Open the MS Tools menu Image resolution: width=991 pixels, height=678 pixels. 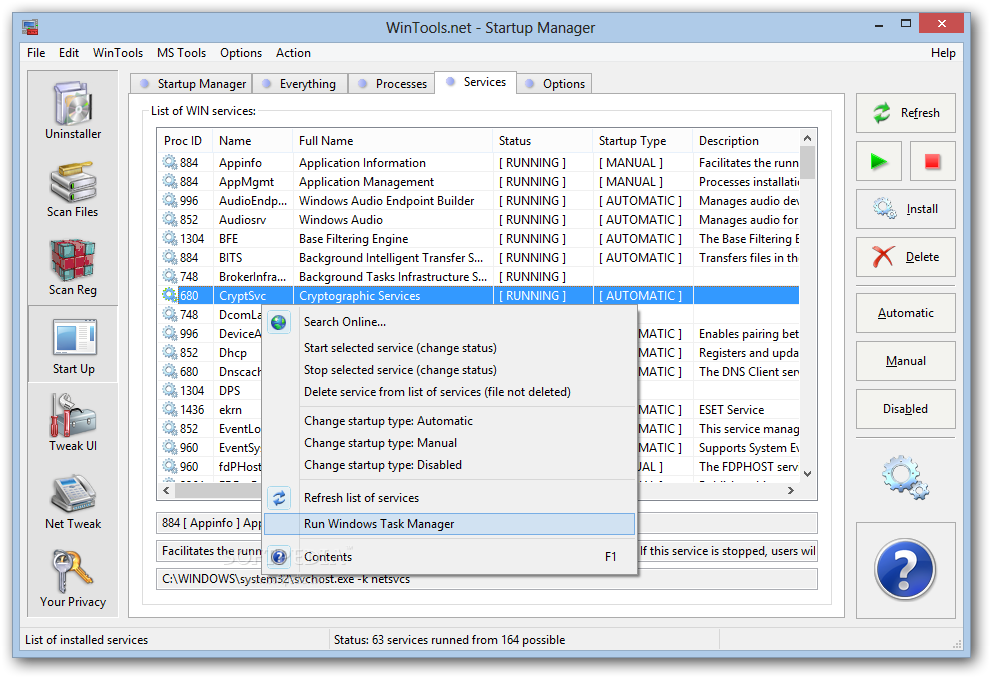[x=181, y=53]
